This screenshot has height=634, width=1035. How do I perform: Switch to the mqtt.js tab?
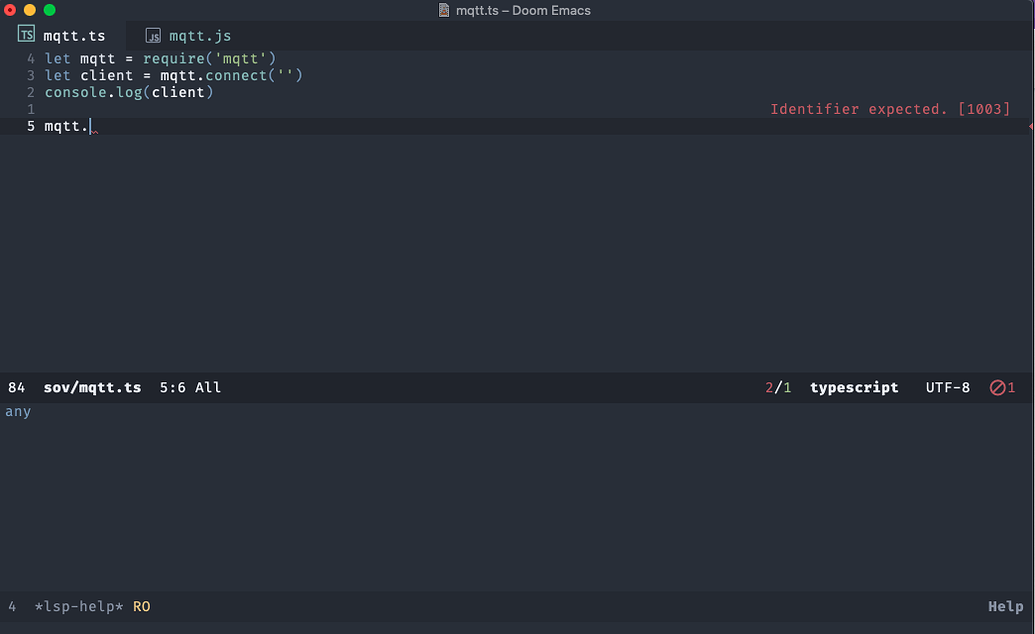pos(200,34)
